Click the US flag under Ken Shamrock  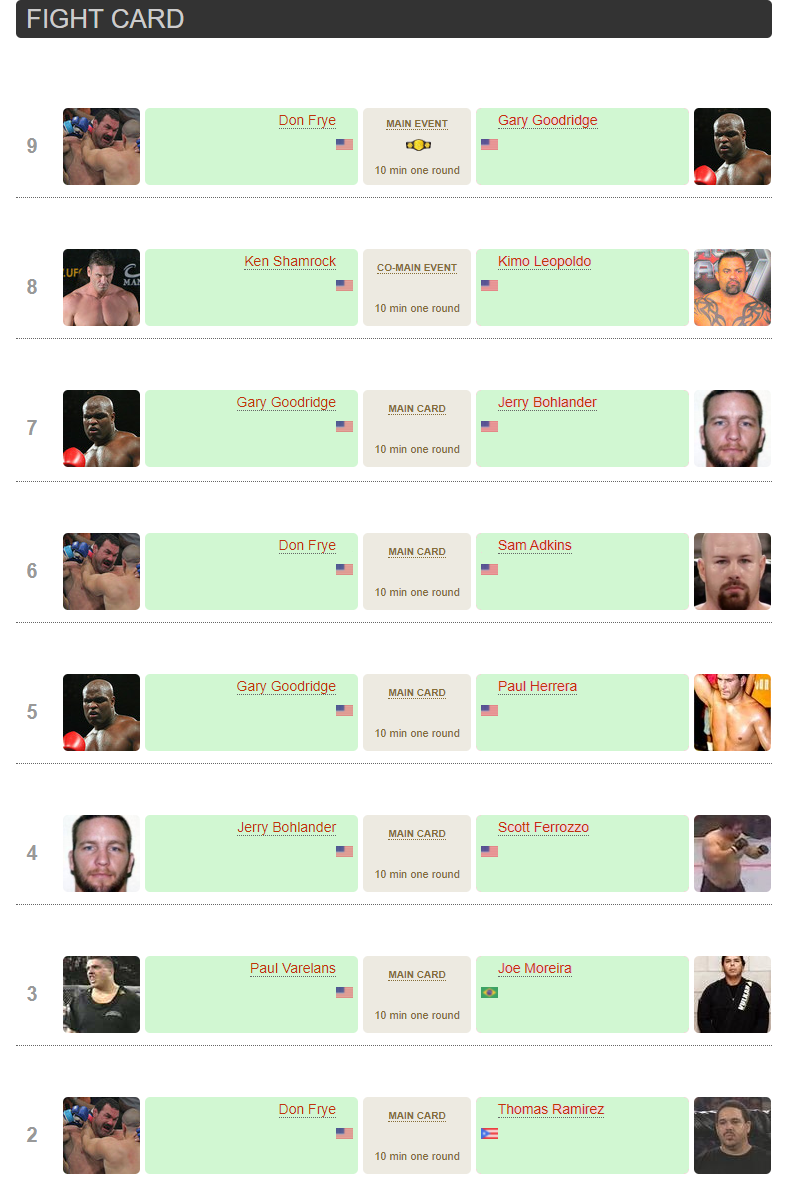(344, 285)
